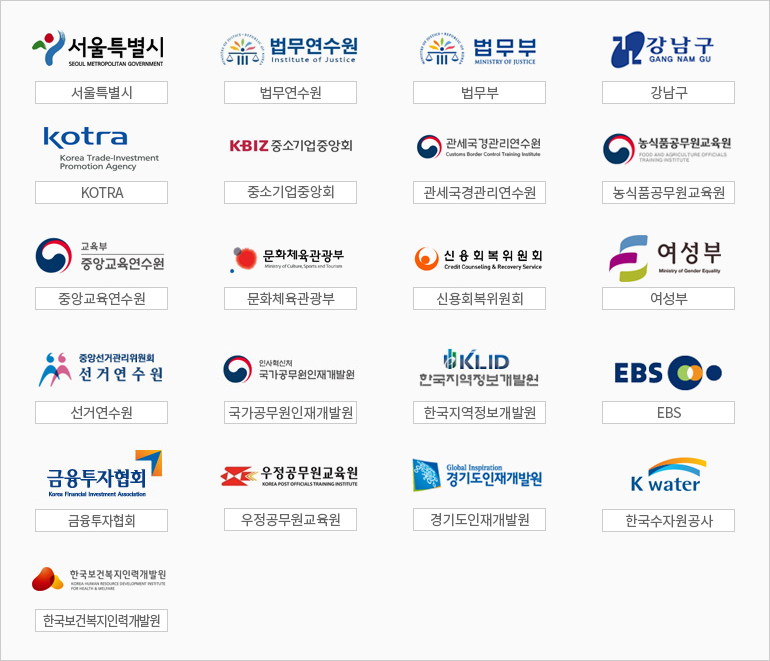Image resolution: width=770 pixels, height=661 pixels.
Task: Open the 금융투자협회 label button
Action: coord(101,521)
